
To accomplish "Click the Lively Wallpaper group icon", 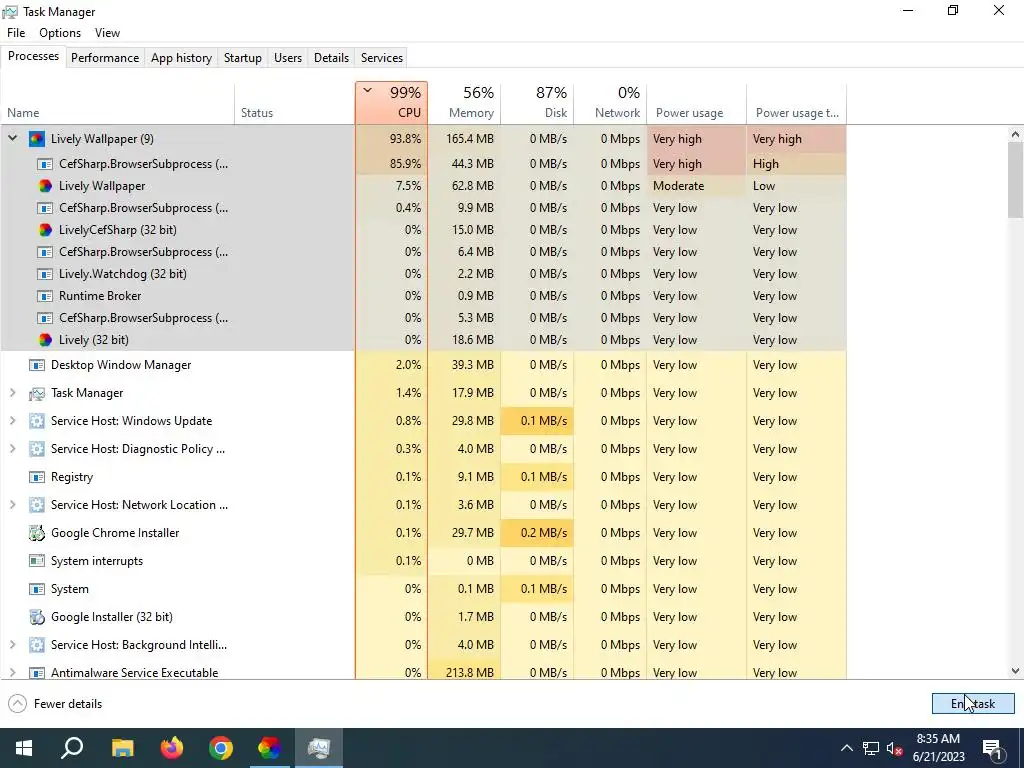I will (37, 138).
